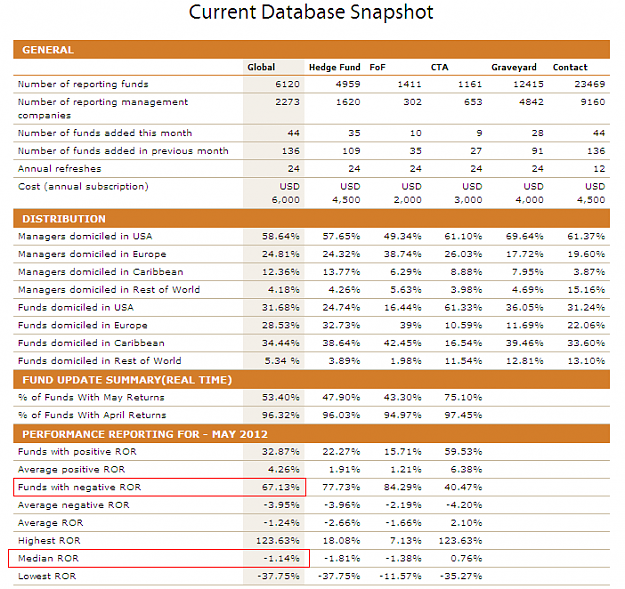
Task: Click Contact Rest of World managers 15.16%
Action: [x=586, y=290]
